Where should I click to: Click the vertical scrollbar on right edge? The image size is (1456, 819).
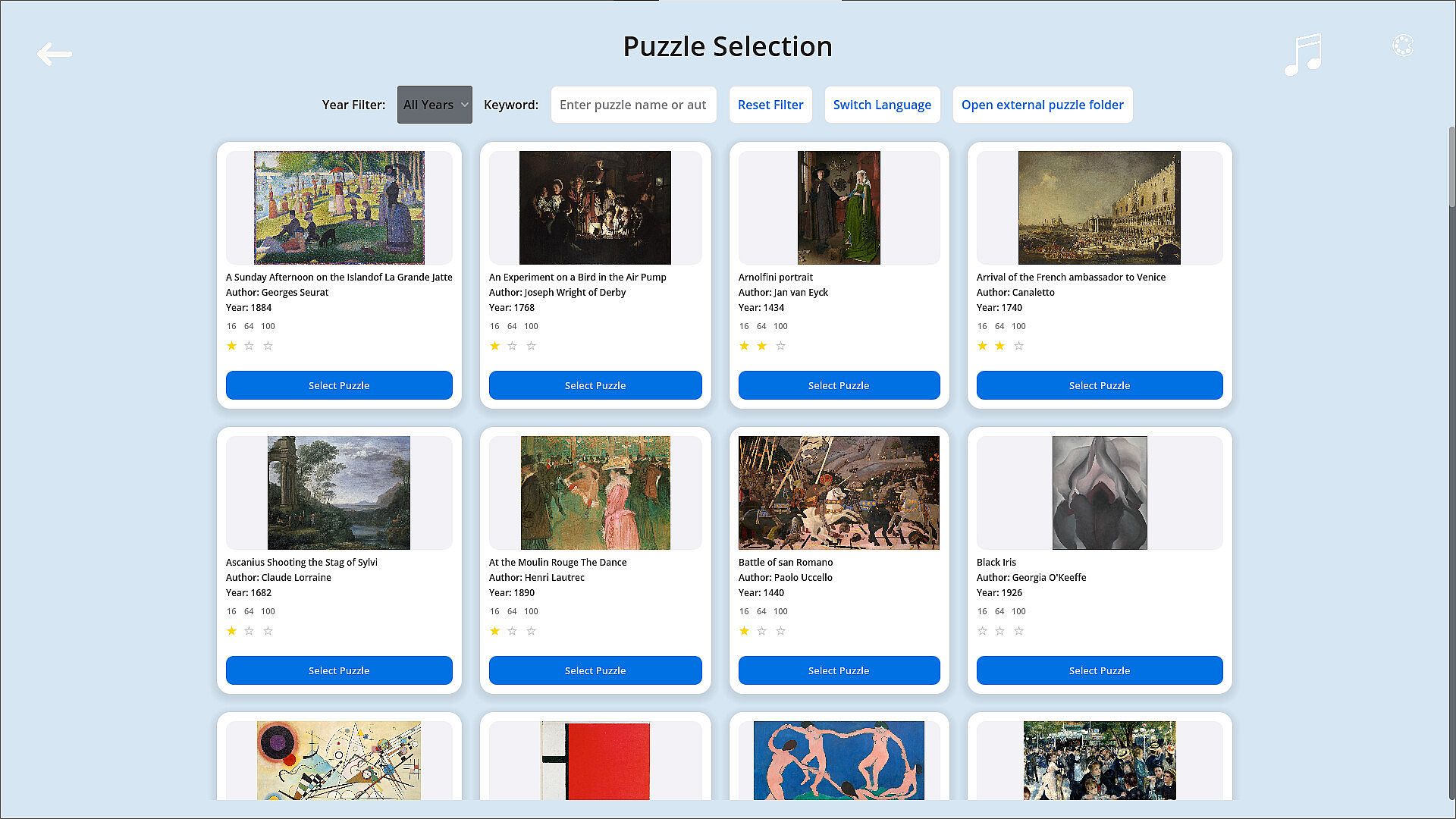pos(1451,167)
